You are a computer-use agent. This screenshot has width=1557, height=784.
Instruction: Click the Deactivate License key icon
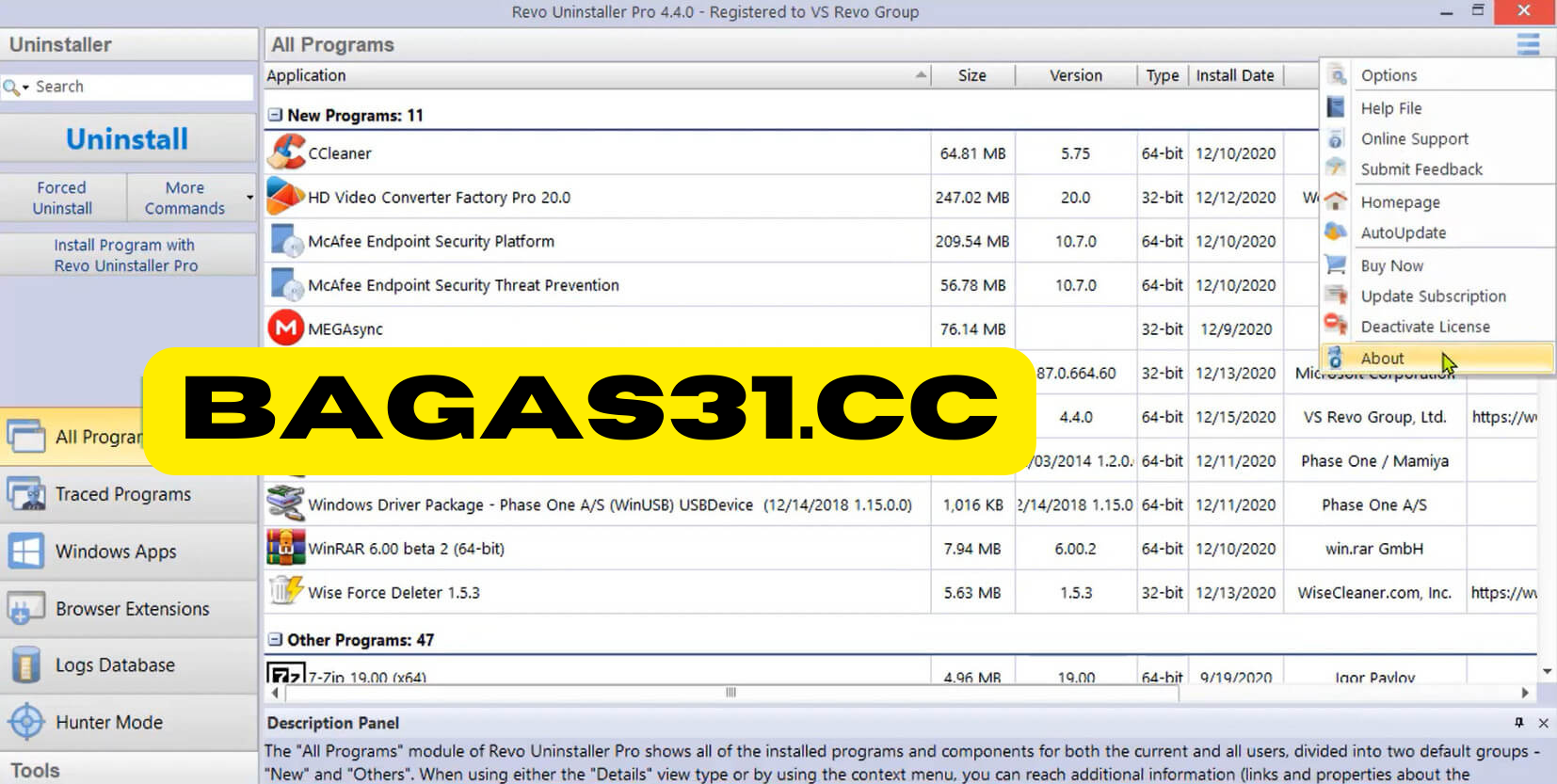[x=1336, y=326]
